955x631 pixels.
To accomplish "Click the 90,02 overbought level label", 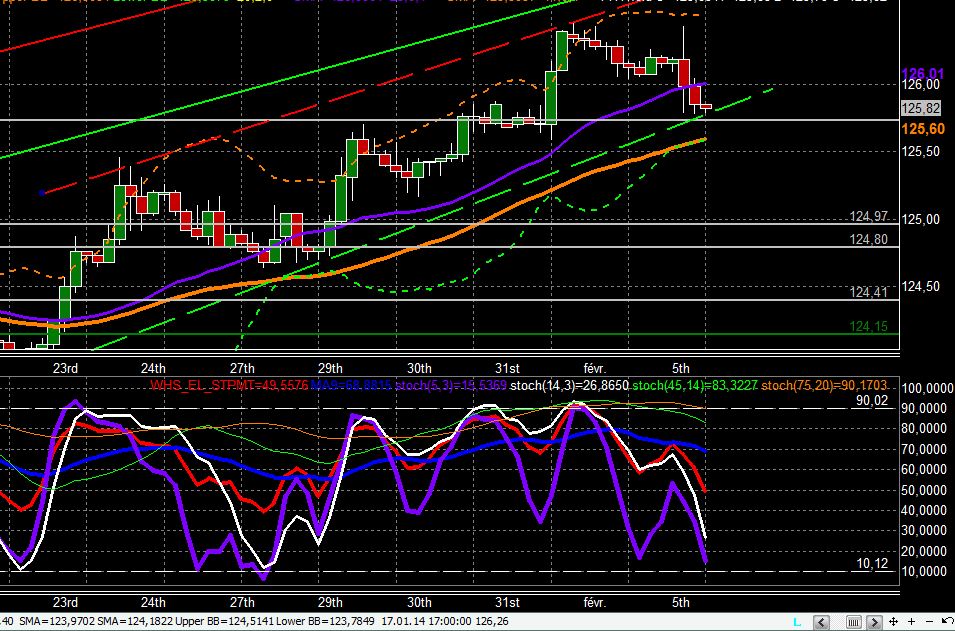I will pyautogui.click(x=872, y=401).
